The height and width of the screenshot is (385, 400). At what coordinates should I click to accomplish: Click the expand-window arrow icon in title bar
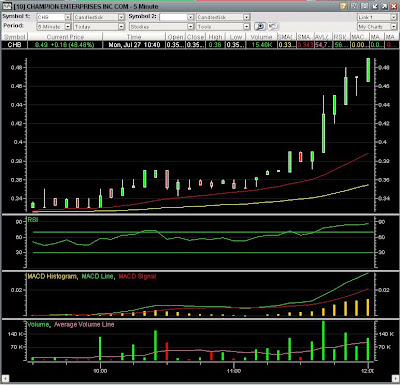[x=384, y=6]
